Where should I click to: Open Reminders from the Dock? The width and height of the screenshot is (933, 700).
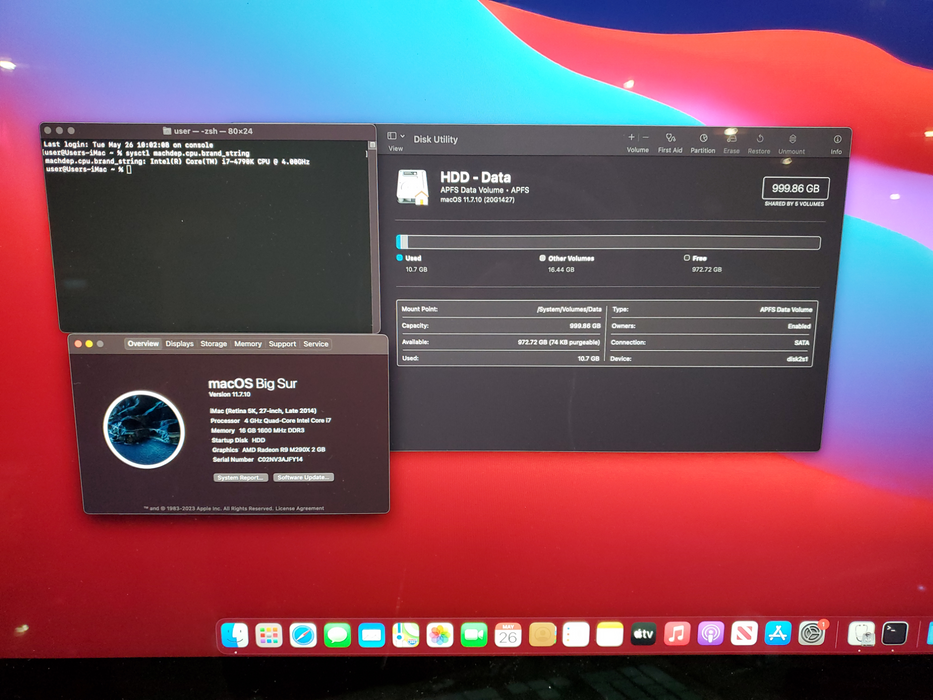575,635
